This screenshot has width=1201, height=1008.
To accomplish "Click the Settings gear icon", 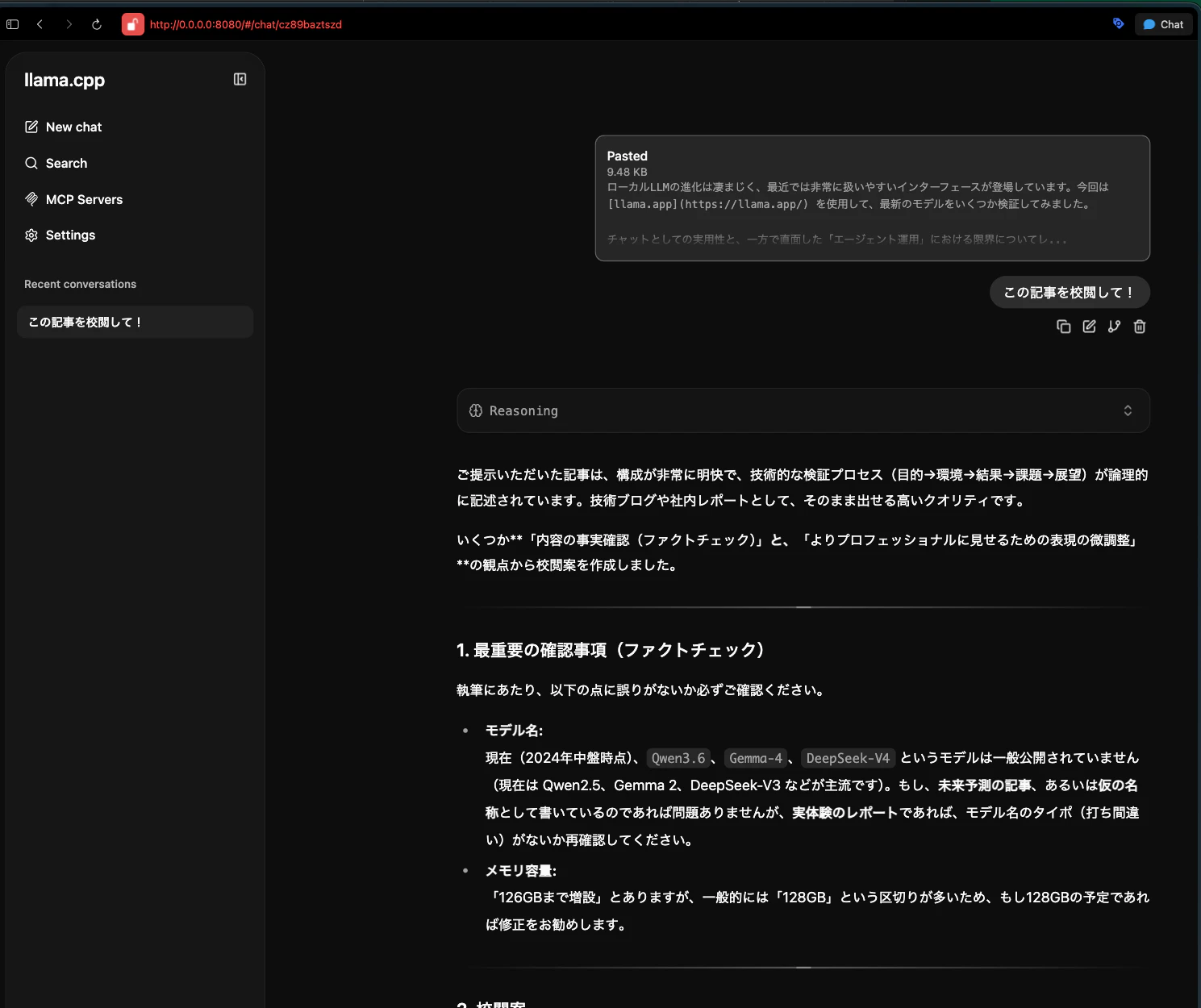I will coord(31,235).
